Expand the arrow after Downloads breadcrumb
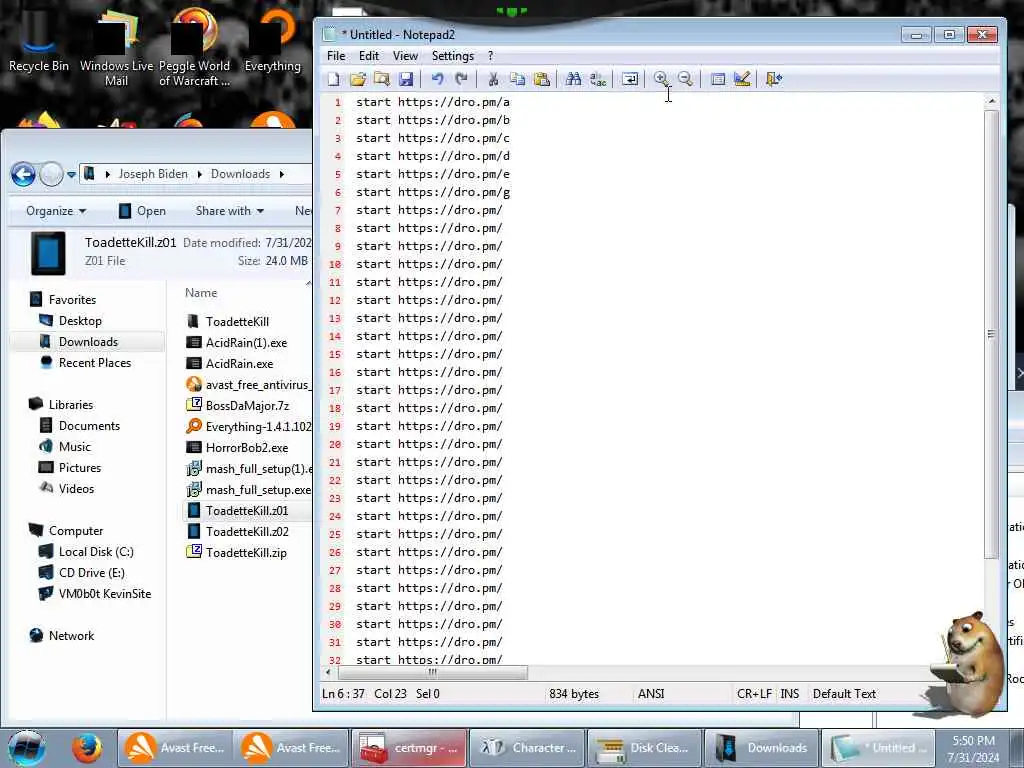This screenshot has width=1024, height=768. [281, 174]
